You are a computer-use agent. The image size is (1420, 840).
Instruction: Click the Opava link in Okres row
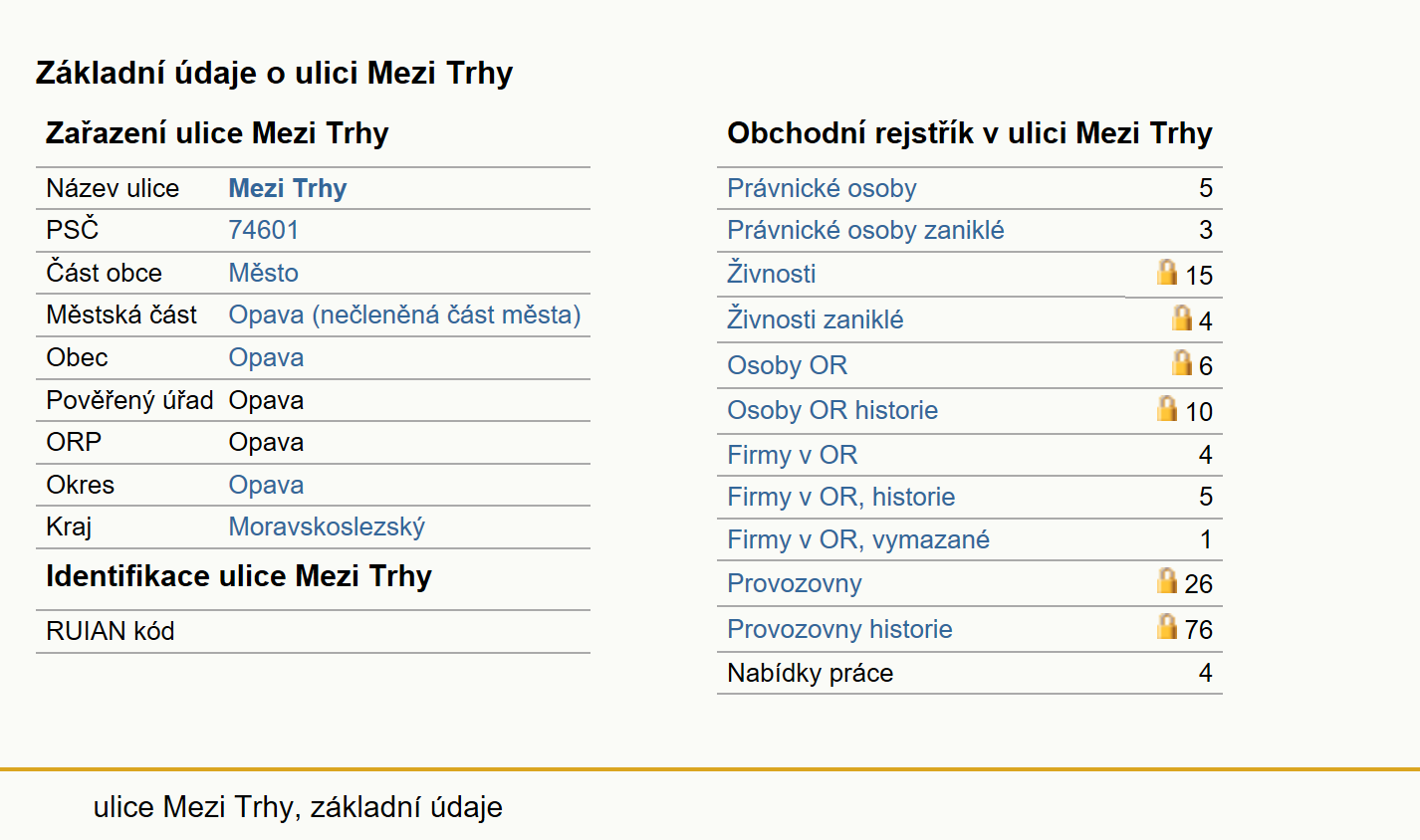point(266,485)
